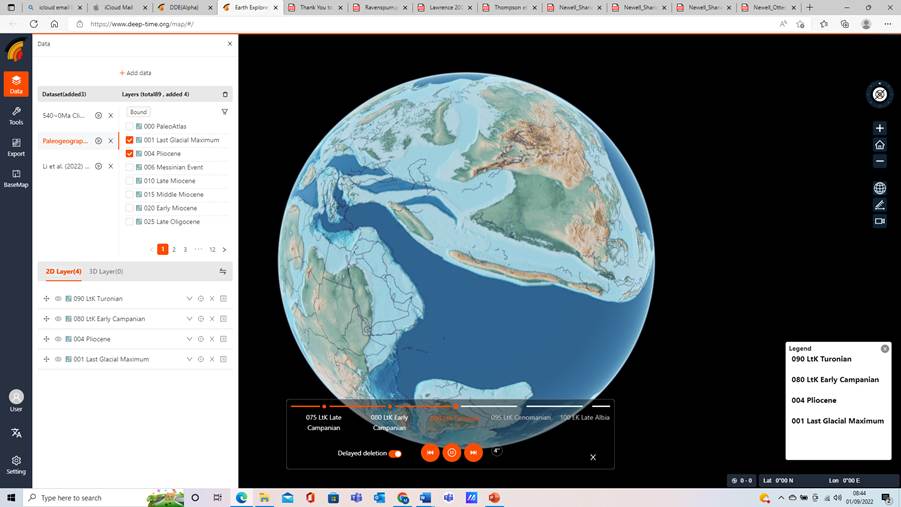Toggle visibility of 004 Pliocene 2D layer
The width and height of the screenshot is (901, 507).
tap(58, 339)
